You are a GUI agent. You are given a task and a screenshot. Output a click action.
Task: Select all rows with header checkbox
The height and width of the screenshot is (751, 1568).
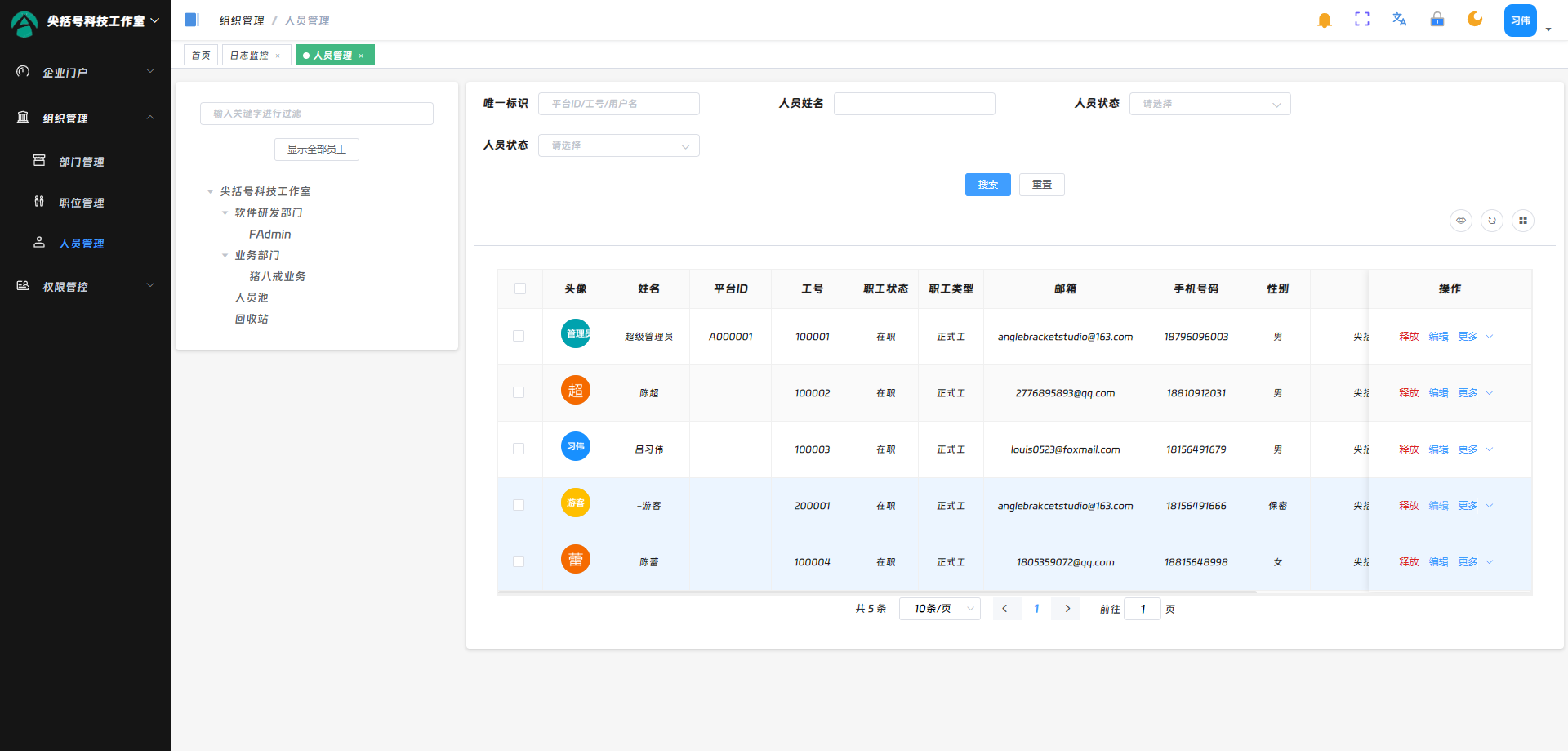(x=520, y=288)
